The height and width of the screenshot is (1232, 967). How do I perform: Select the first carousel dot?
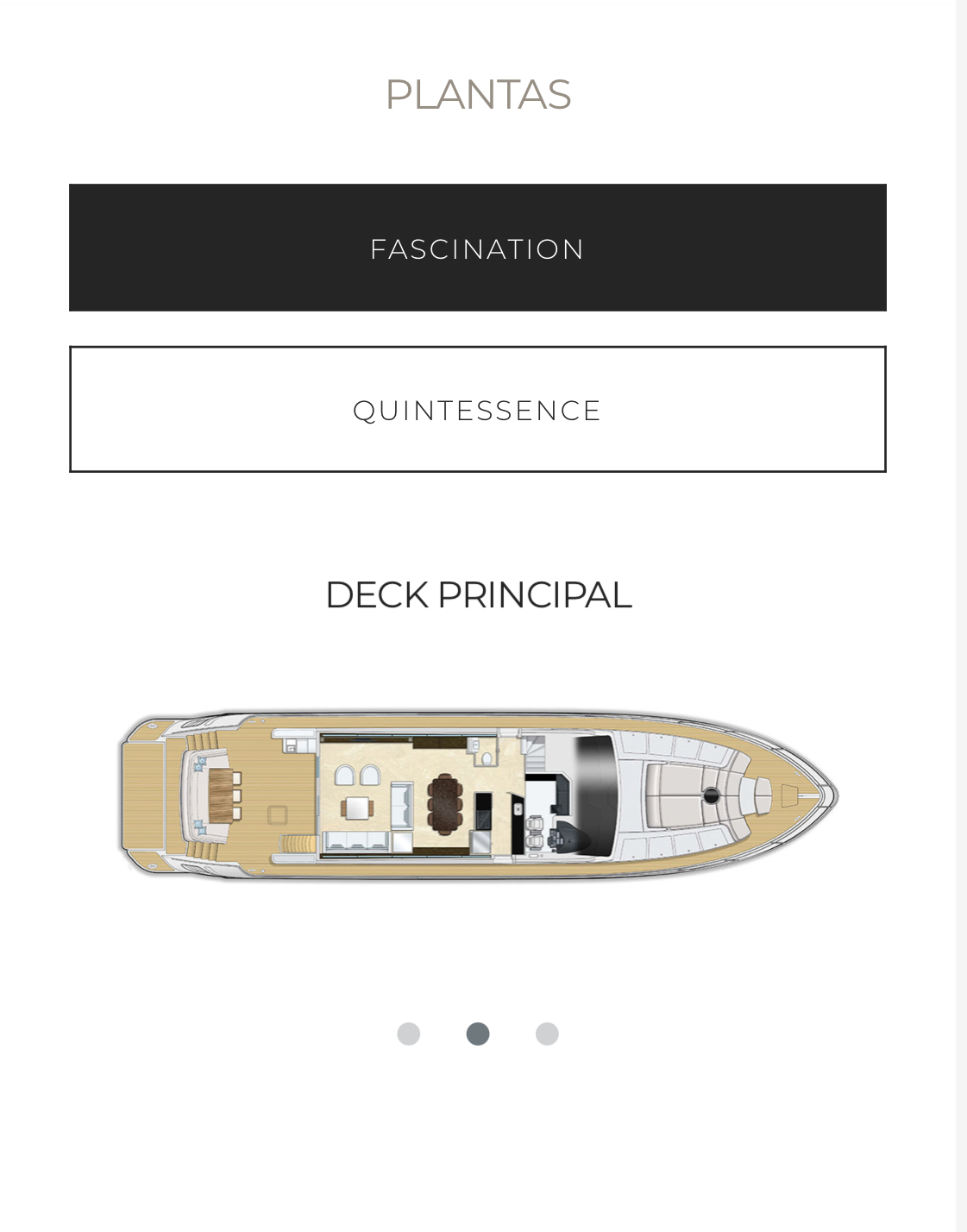[x=410, y=1032]
